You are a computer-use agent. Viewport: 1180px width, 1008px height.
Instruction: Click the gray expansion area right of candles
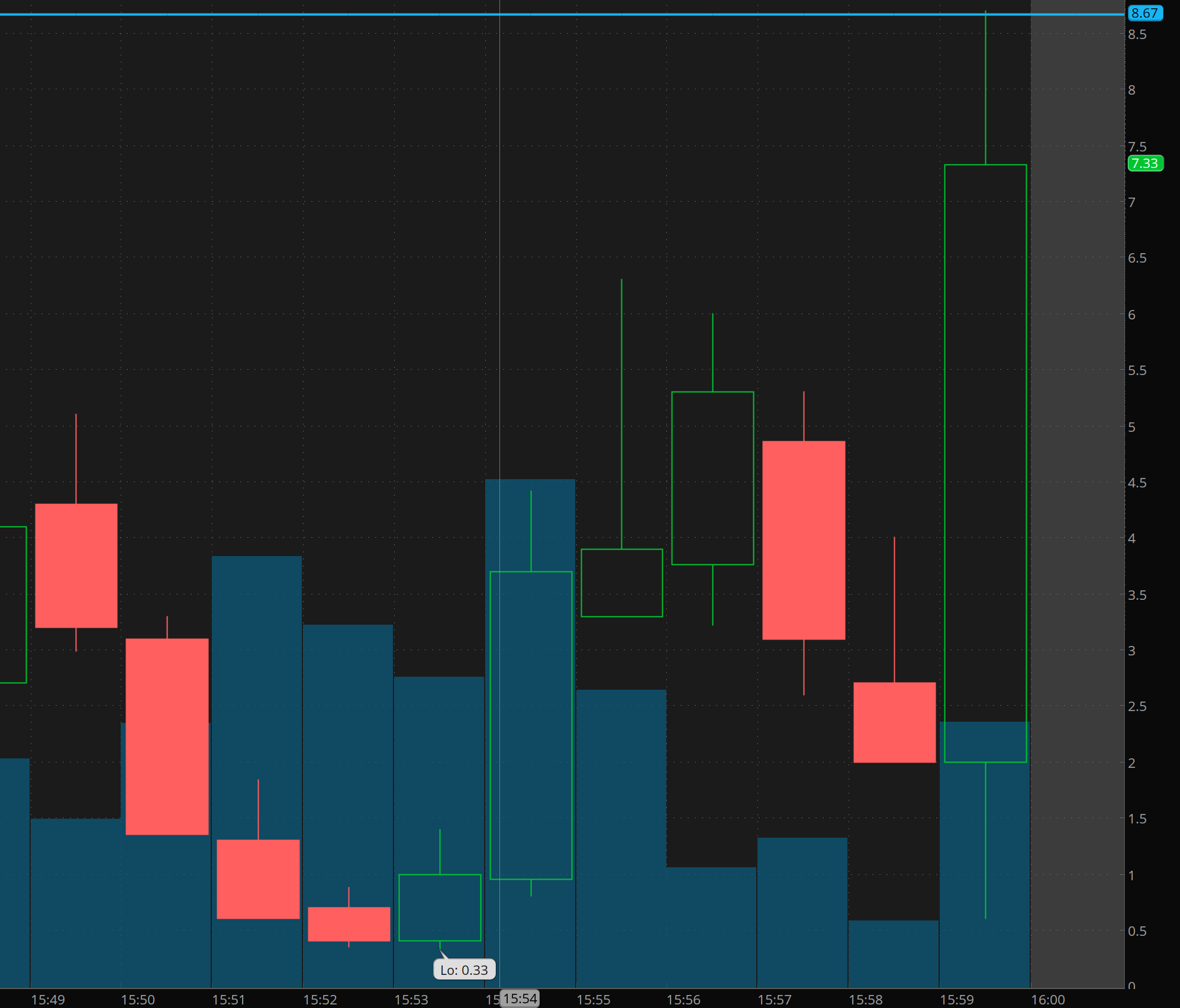(x=1077, y=473)
